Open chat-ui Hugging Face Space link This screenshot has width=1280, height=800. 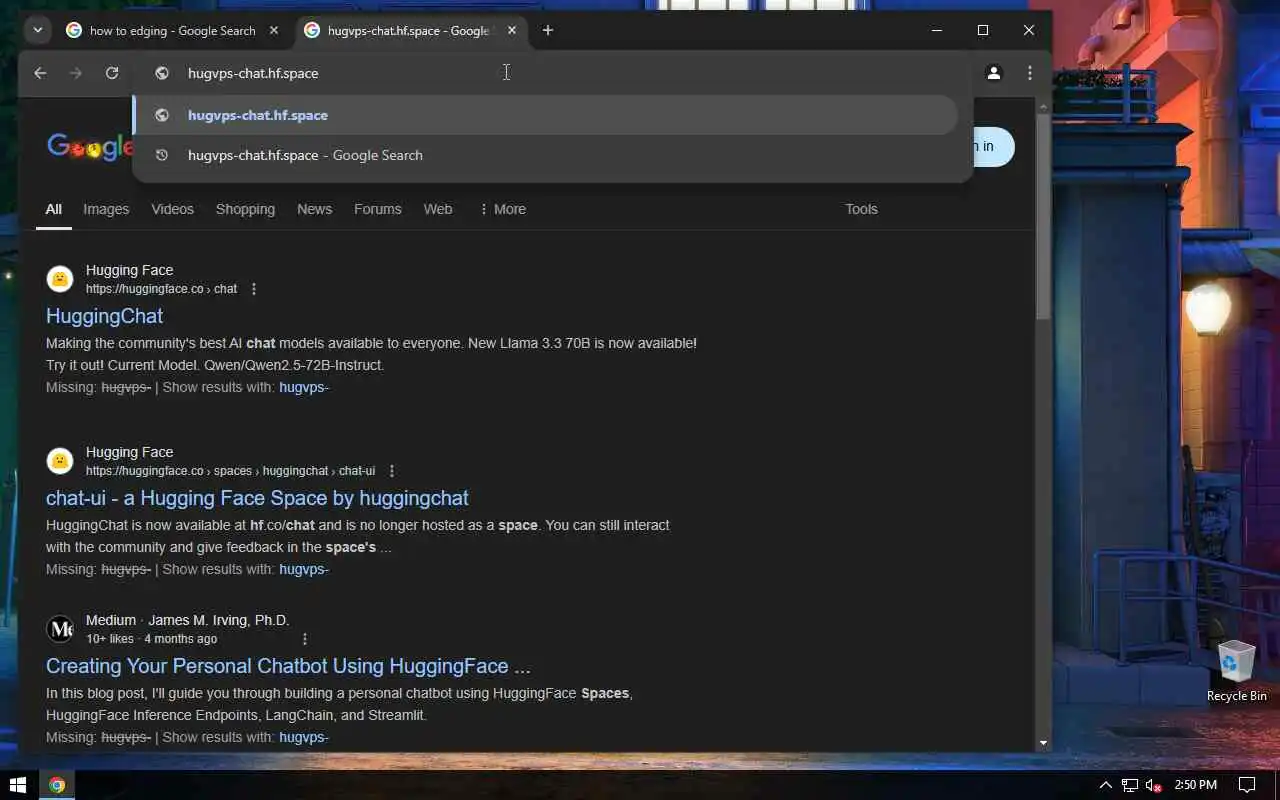pos(257,498)
